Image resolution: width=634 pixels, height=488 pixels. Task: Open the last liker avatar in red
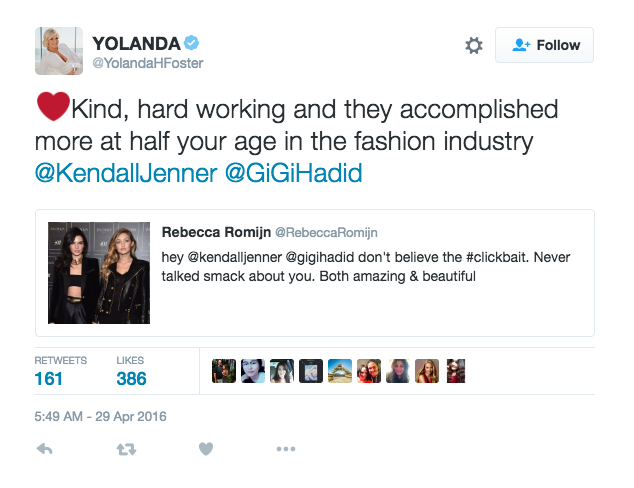(x=456, y=371)
